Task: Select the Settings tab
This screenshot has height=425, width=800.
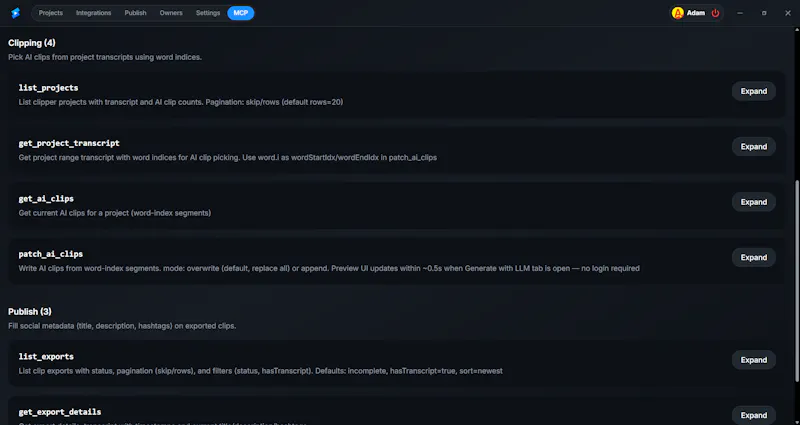Action: click(208, 13)
